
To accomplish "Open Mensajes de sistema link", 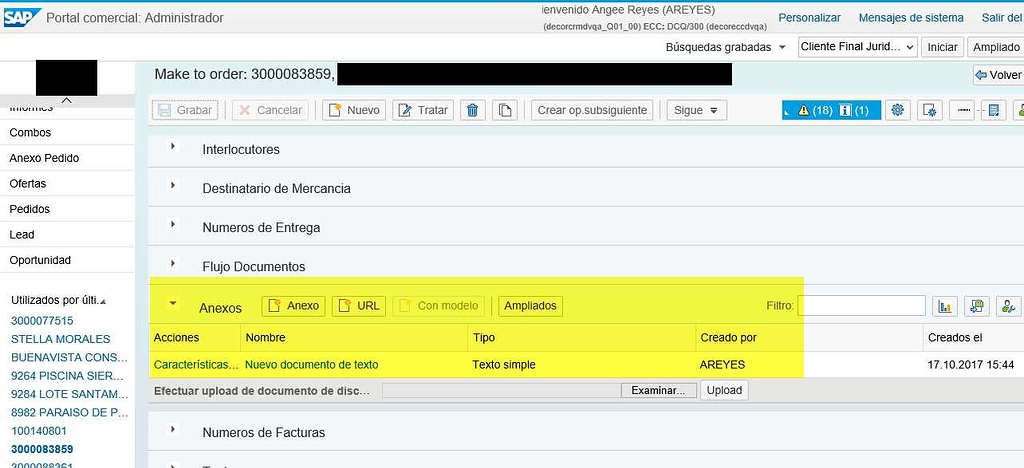I will pyautogui.click(x=911, y=18).
